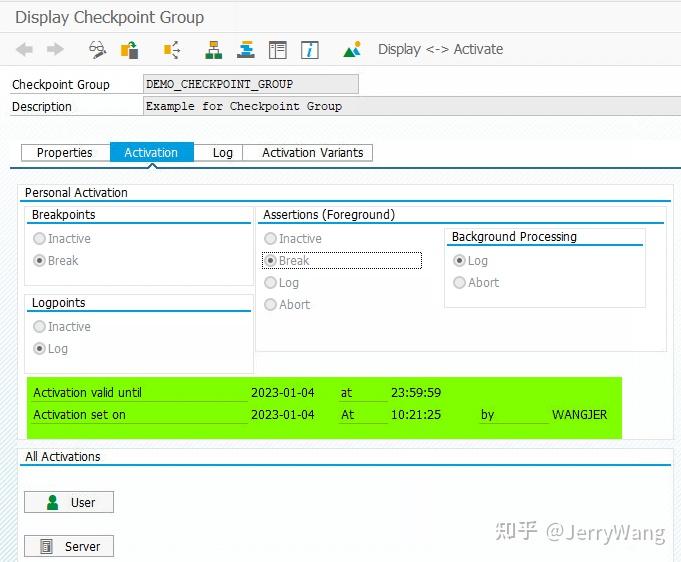Viewport: 681px width, 562px height.
Task: Click the "Activation valid until" label
Action: 87,393
